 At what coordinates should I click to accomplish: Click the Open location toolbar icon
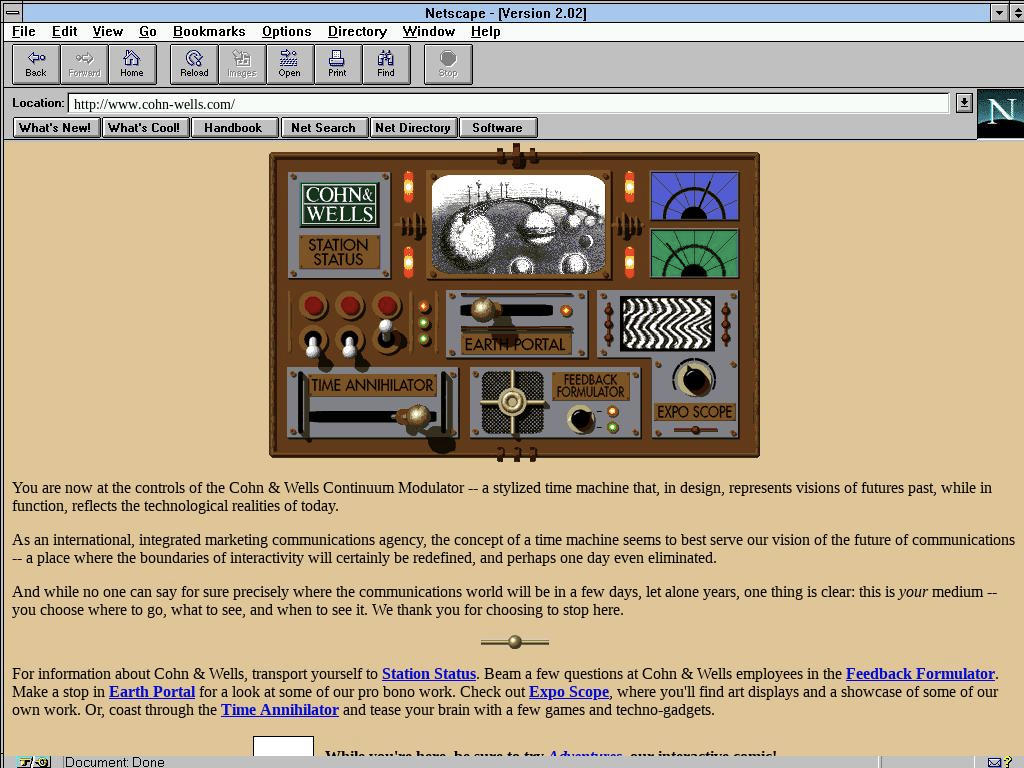(x=289, y=64)
